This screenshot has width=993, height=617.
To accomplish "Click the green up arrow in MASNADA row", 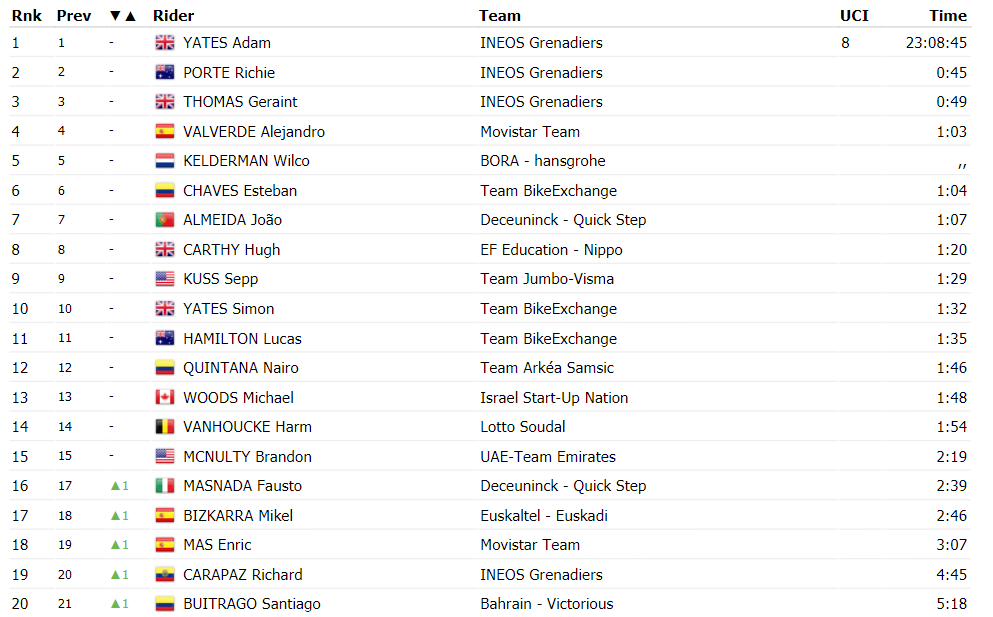I will 115,486.
